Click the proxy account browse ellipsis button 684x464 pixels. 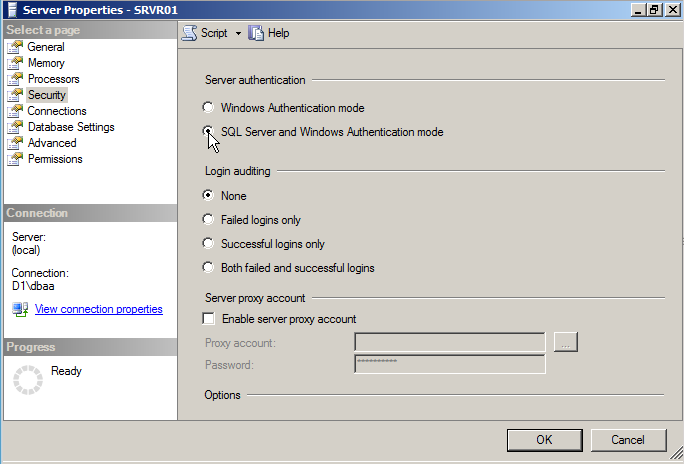tap(566, 343)
